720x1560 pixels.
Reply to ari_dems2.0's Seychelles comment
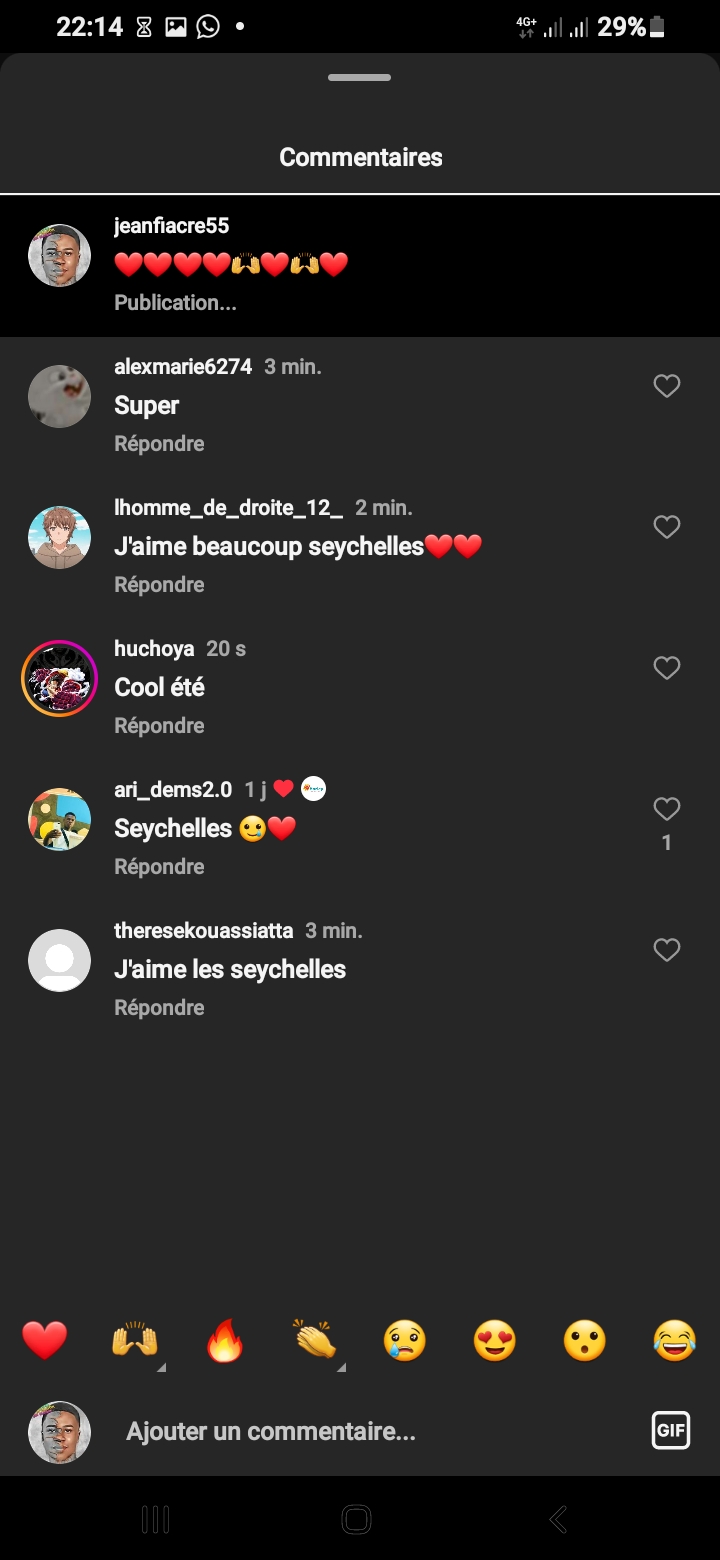(159, 867)
